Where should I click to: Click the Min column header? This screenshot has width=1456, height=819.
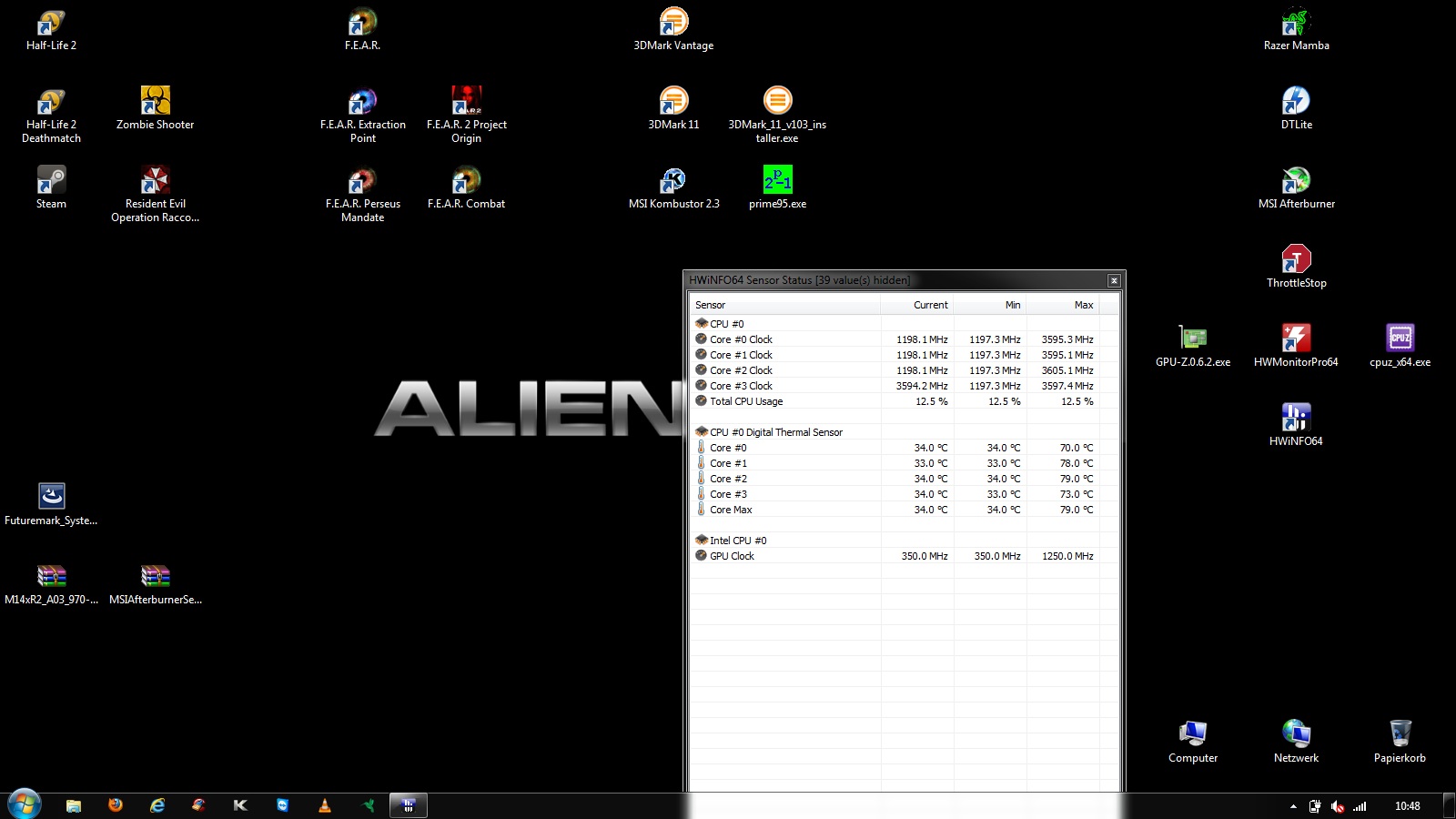pyautogui.click(x=990, y=305)
